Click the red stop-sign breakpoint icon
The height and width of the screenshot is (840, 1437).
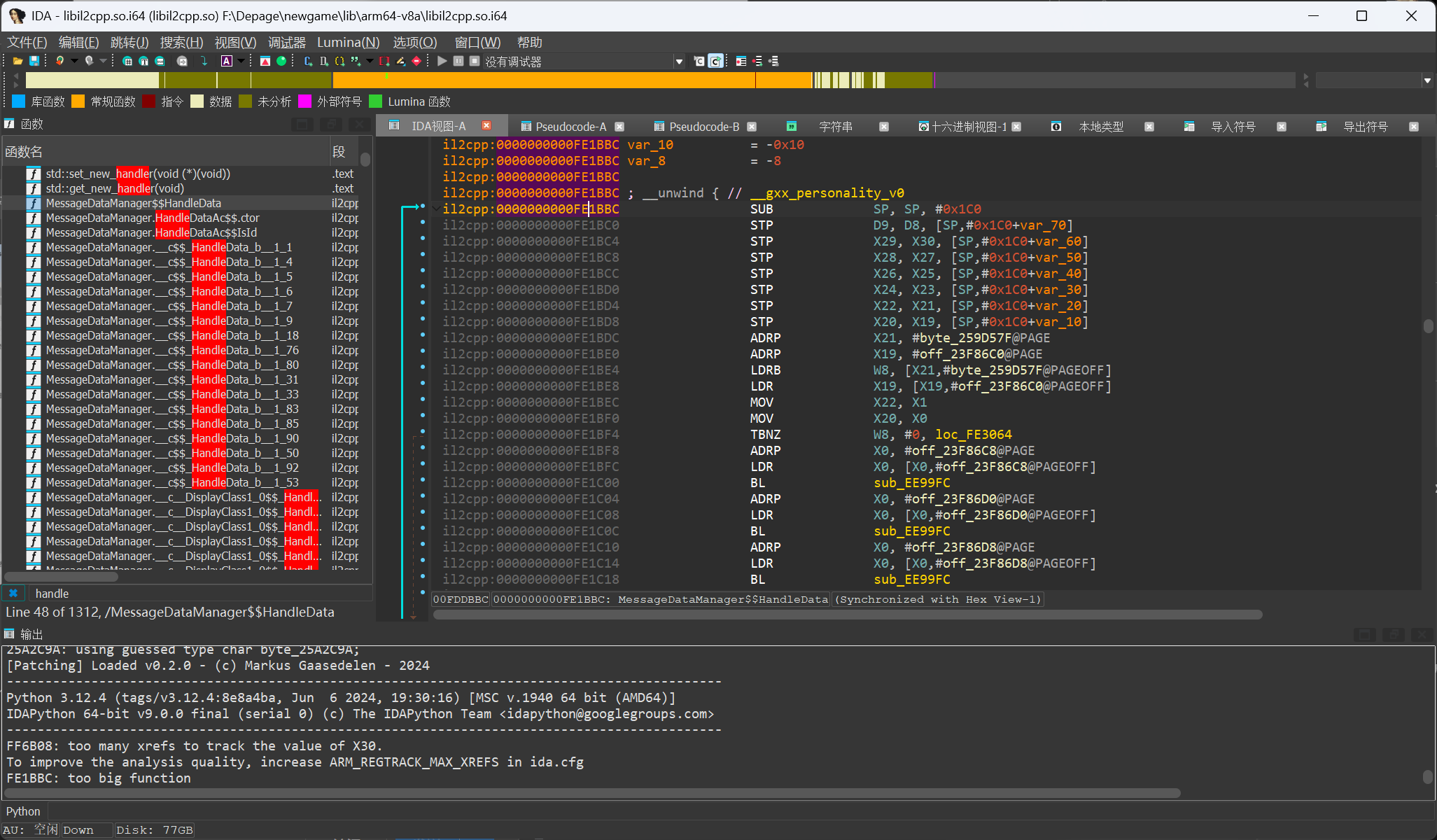pyautogui.click(x=416, y=62)
